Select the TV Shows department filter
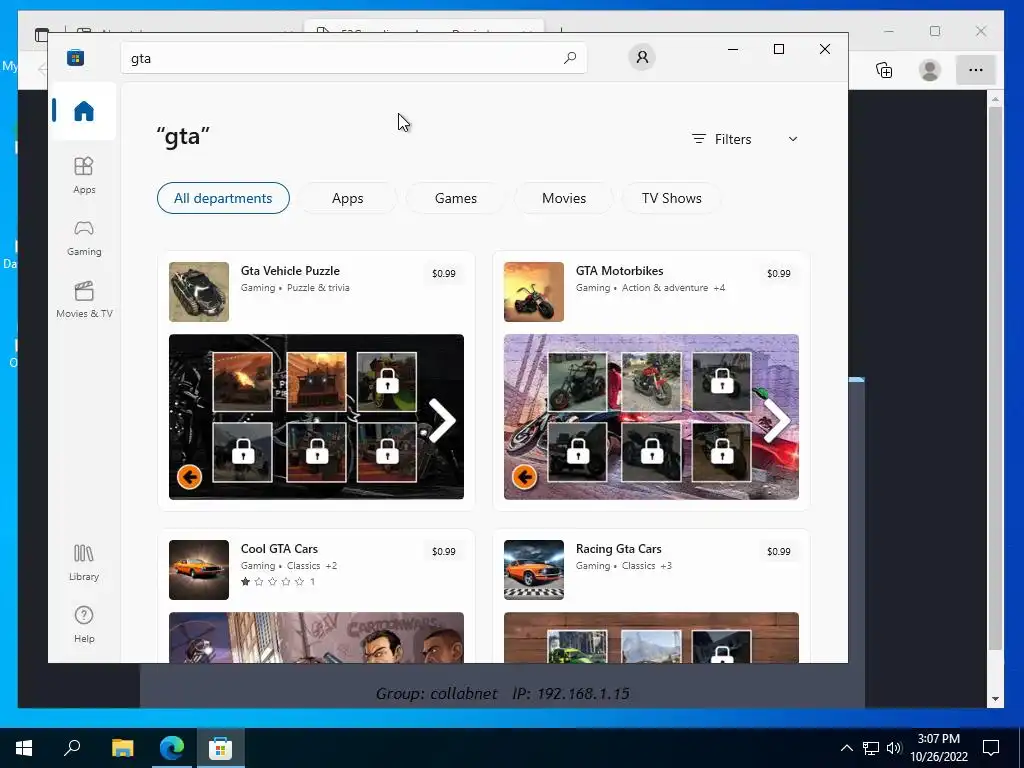Image resolution: width=1024 pixels, height=768 pixels. [671, 198]
